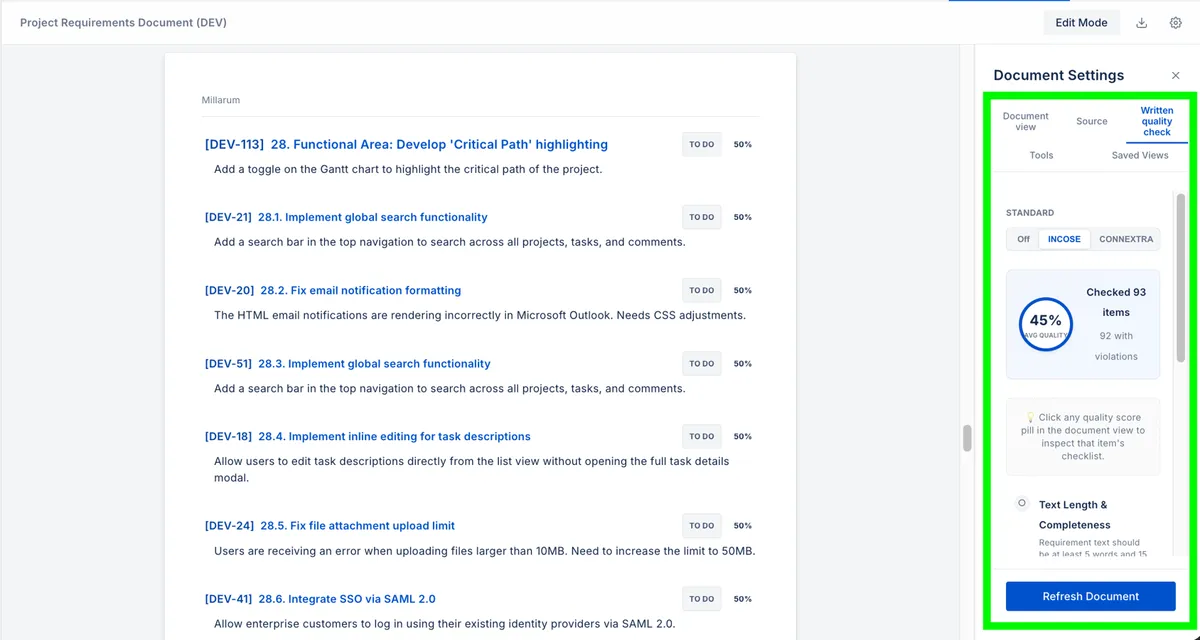Image resolution: width=1200 pixels, height=640 pixels.
Task: Click the 'Click any quality score pill' hint text
Action: [x=1083, y=437]
